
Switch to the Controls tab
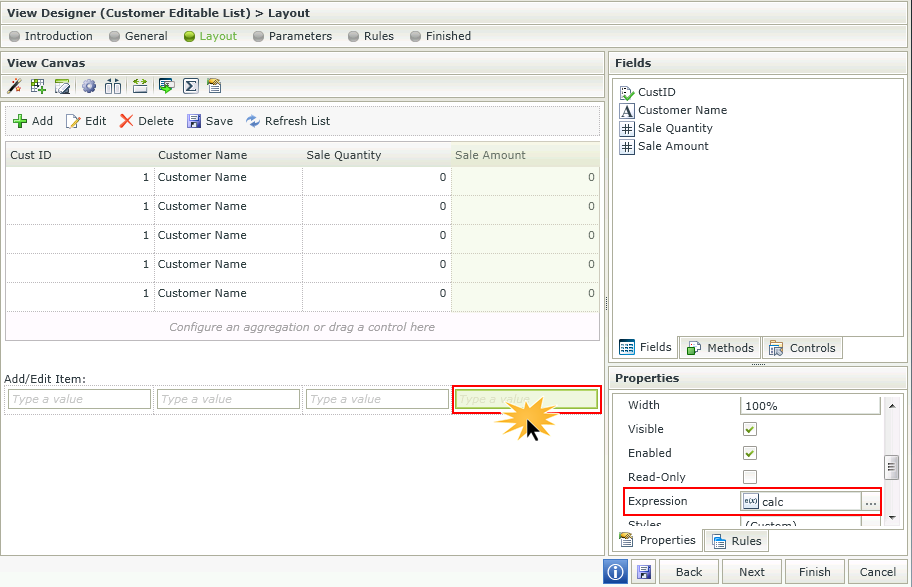[x=802, y=348]
